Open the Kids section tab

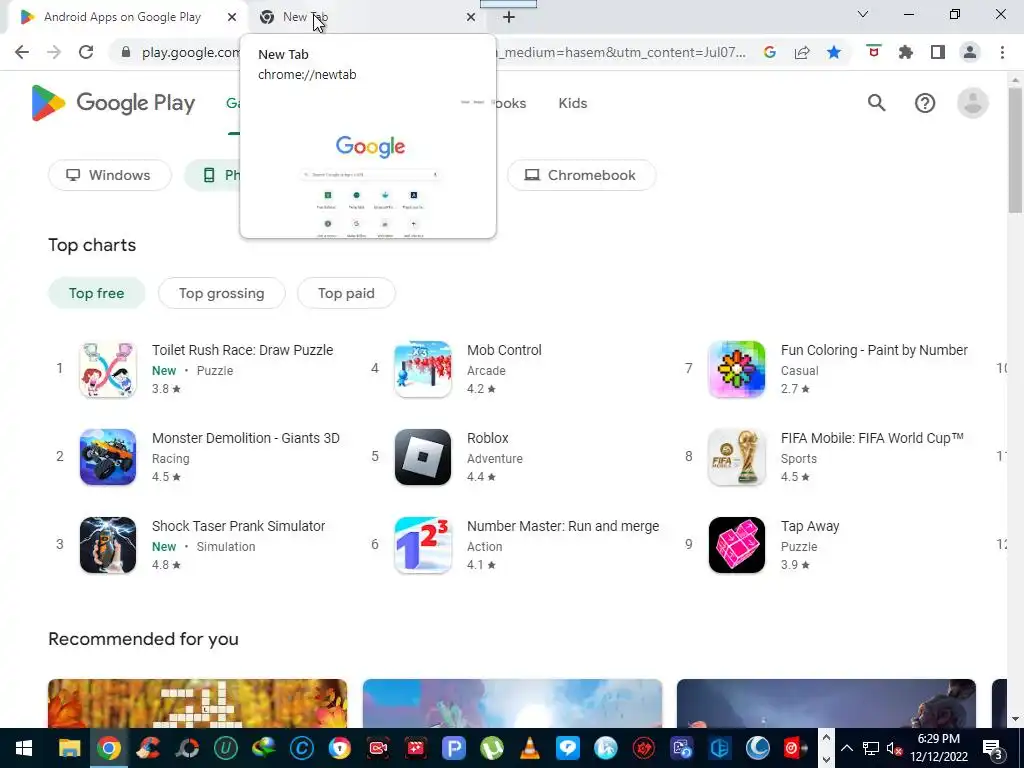[x=573, y=103]
